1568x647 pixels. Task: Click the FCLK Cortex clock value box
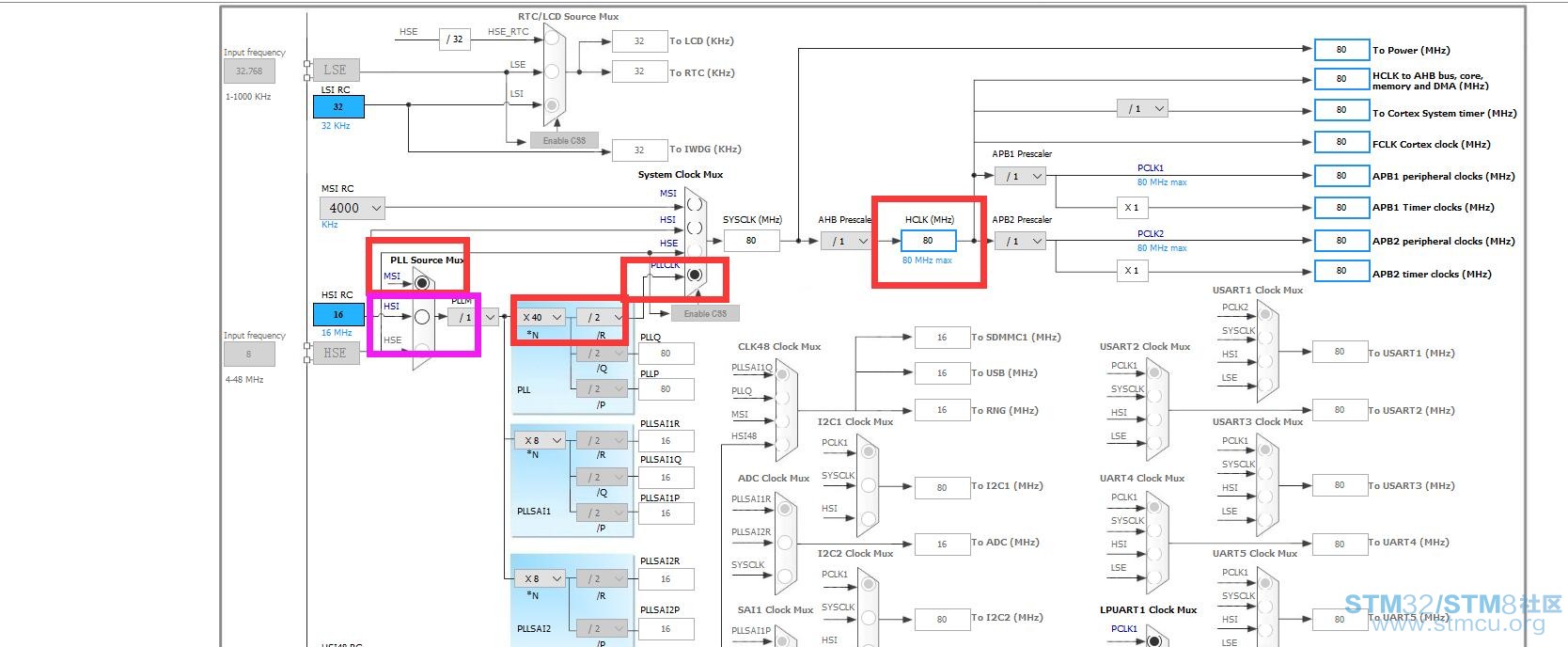(1341, 142)
